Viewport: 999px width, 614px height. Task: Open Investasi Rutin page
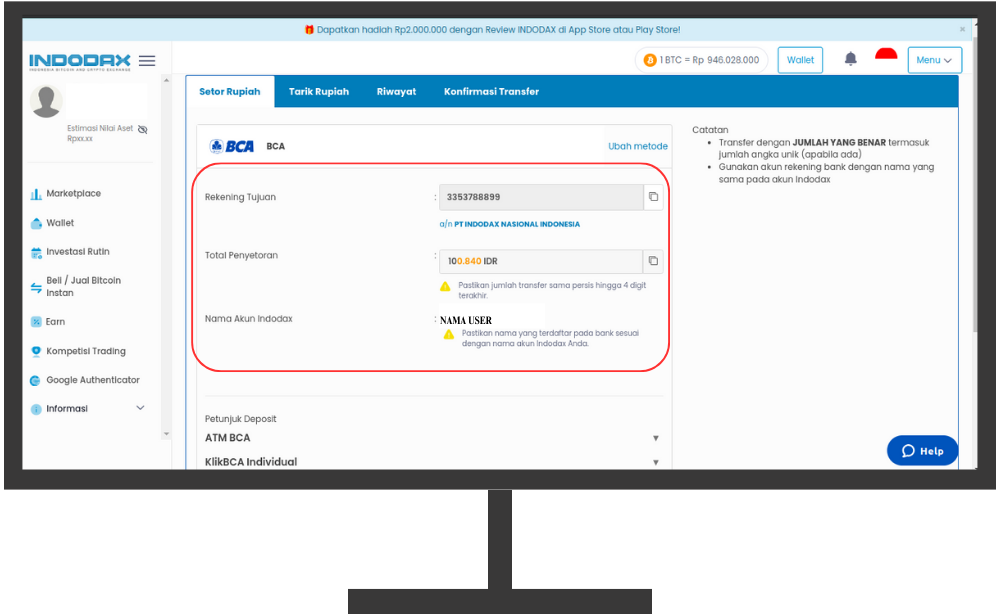(78, 252)
